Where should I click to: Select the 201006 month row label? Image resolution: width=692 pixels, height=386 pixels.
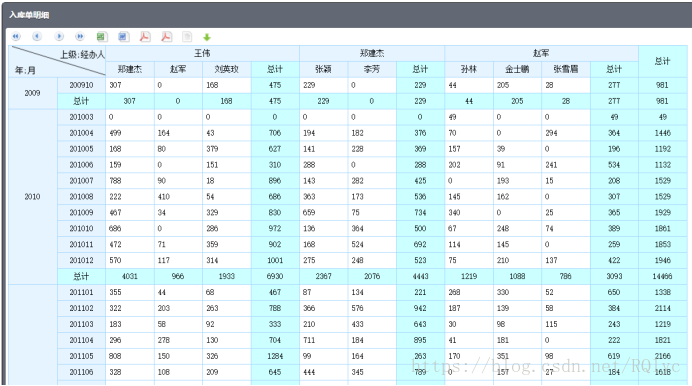point(81,165)
